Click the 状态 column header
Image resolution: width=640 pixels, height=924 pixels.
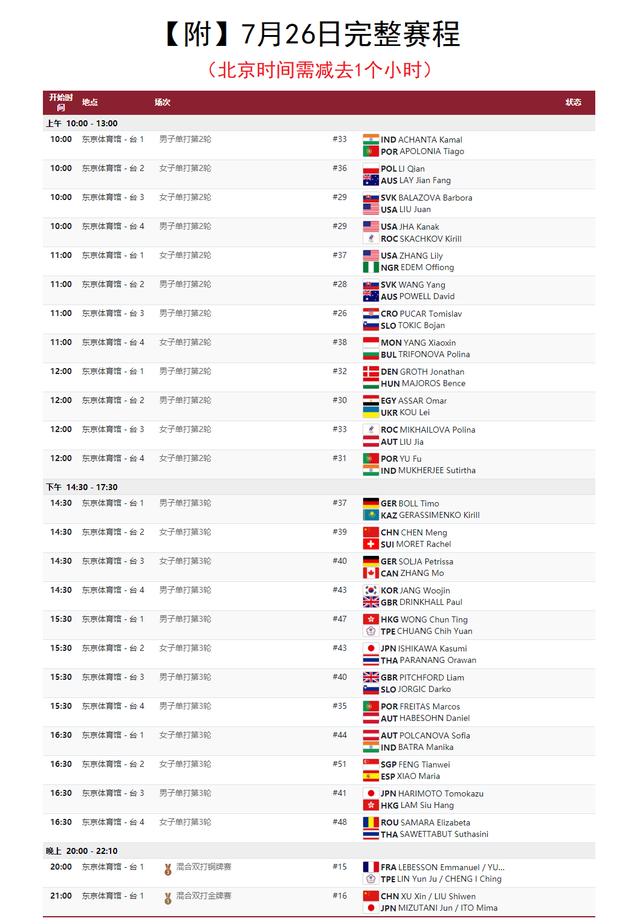(573, 102)
